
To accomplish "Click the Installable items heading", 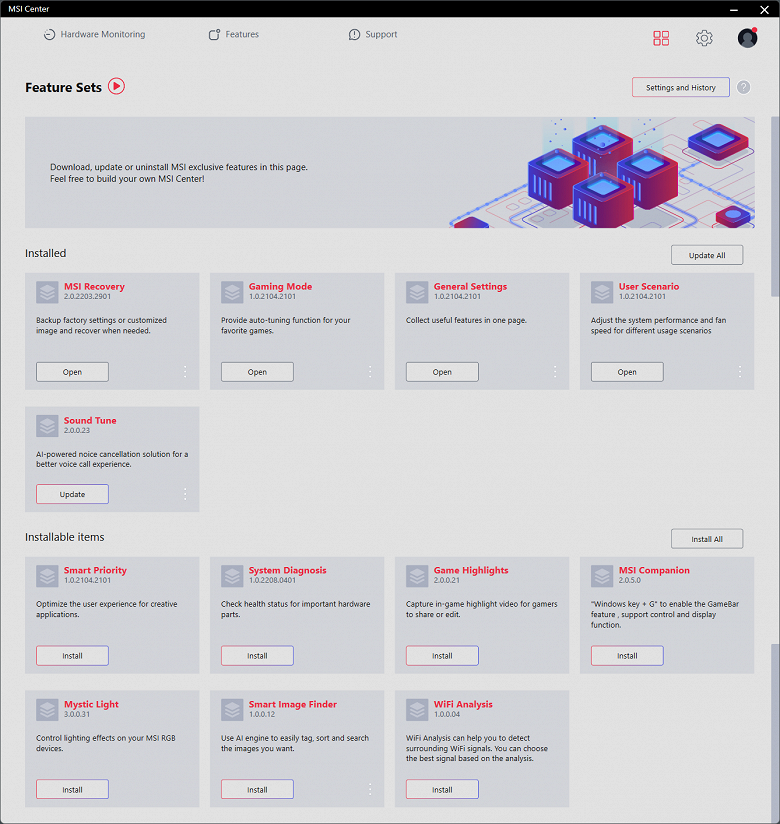I will click(65, 537).
